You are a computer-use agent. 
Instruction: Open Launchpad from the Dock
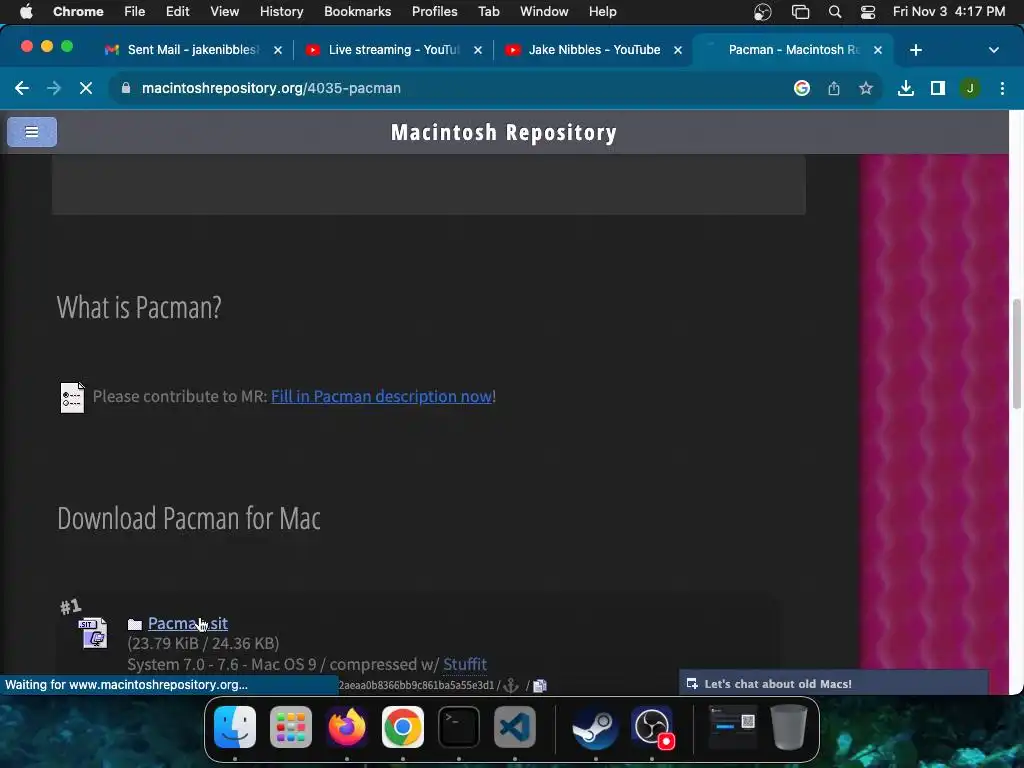pyautogui.click(x=291, y=727)
